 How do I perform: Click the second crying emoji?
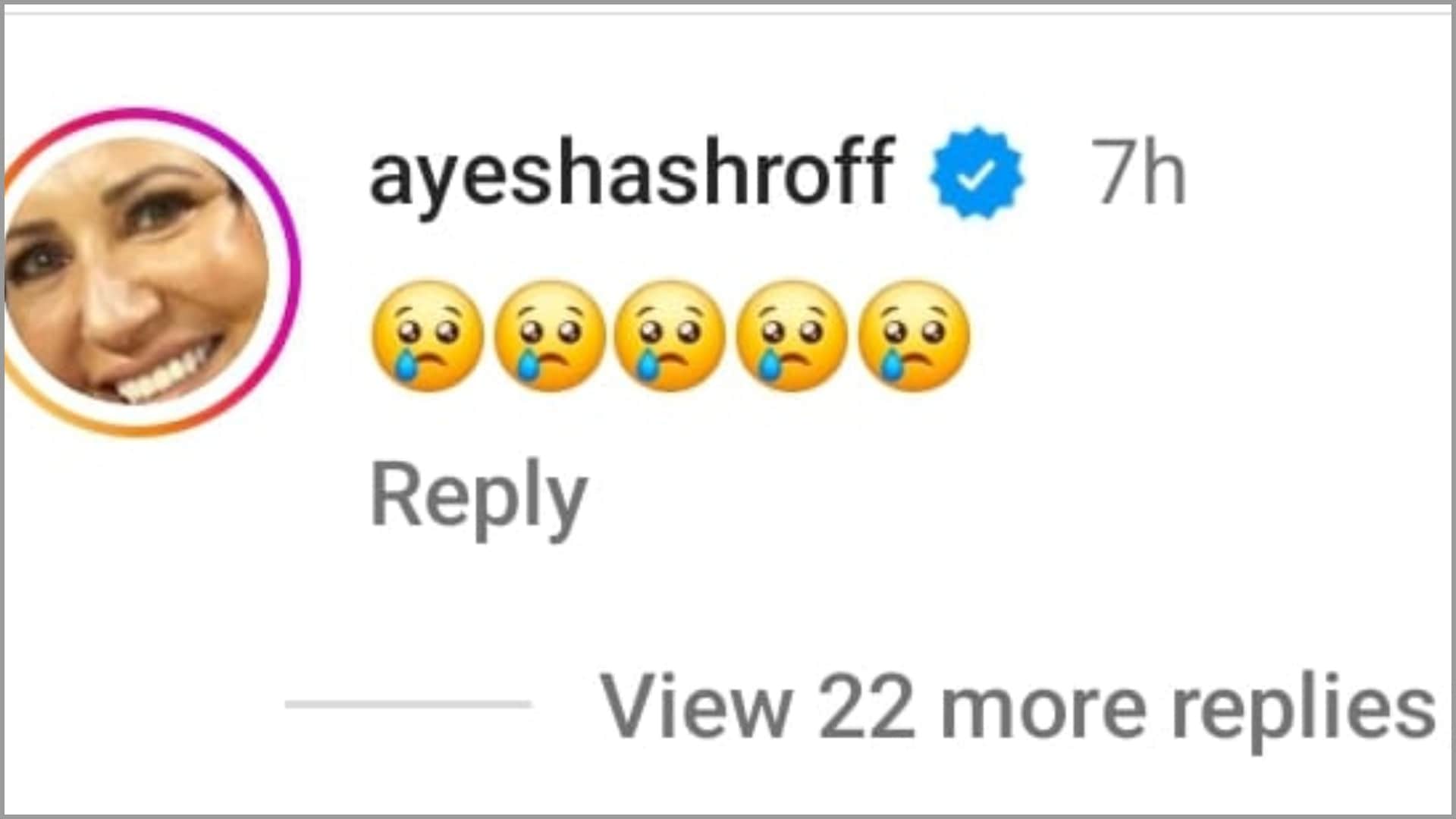point(549,337)
